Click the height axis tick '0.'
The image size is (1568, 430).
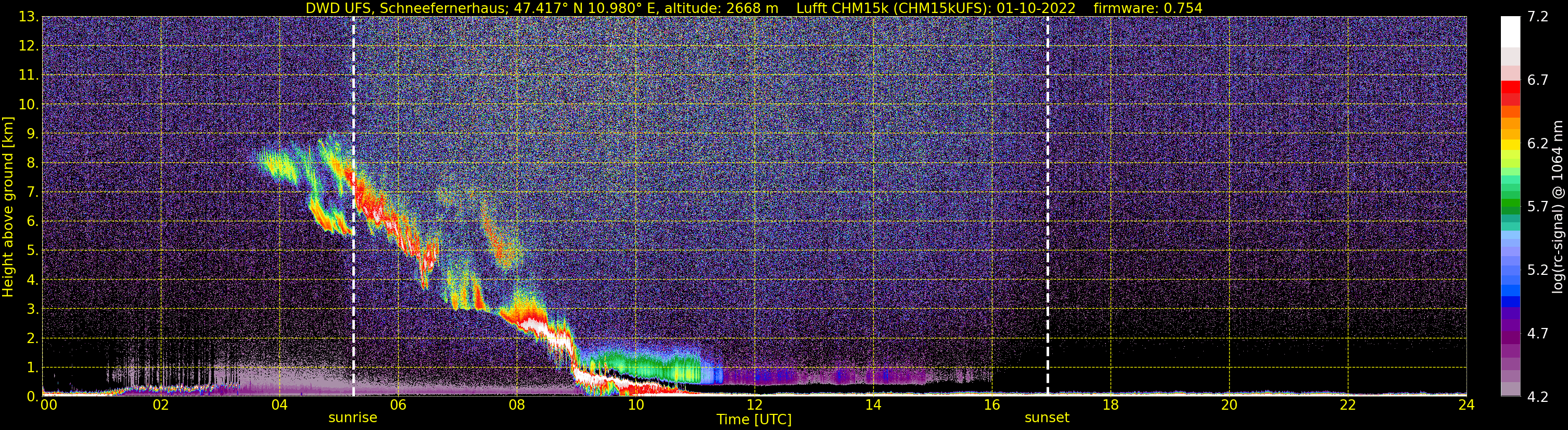[x=33, y=397]
